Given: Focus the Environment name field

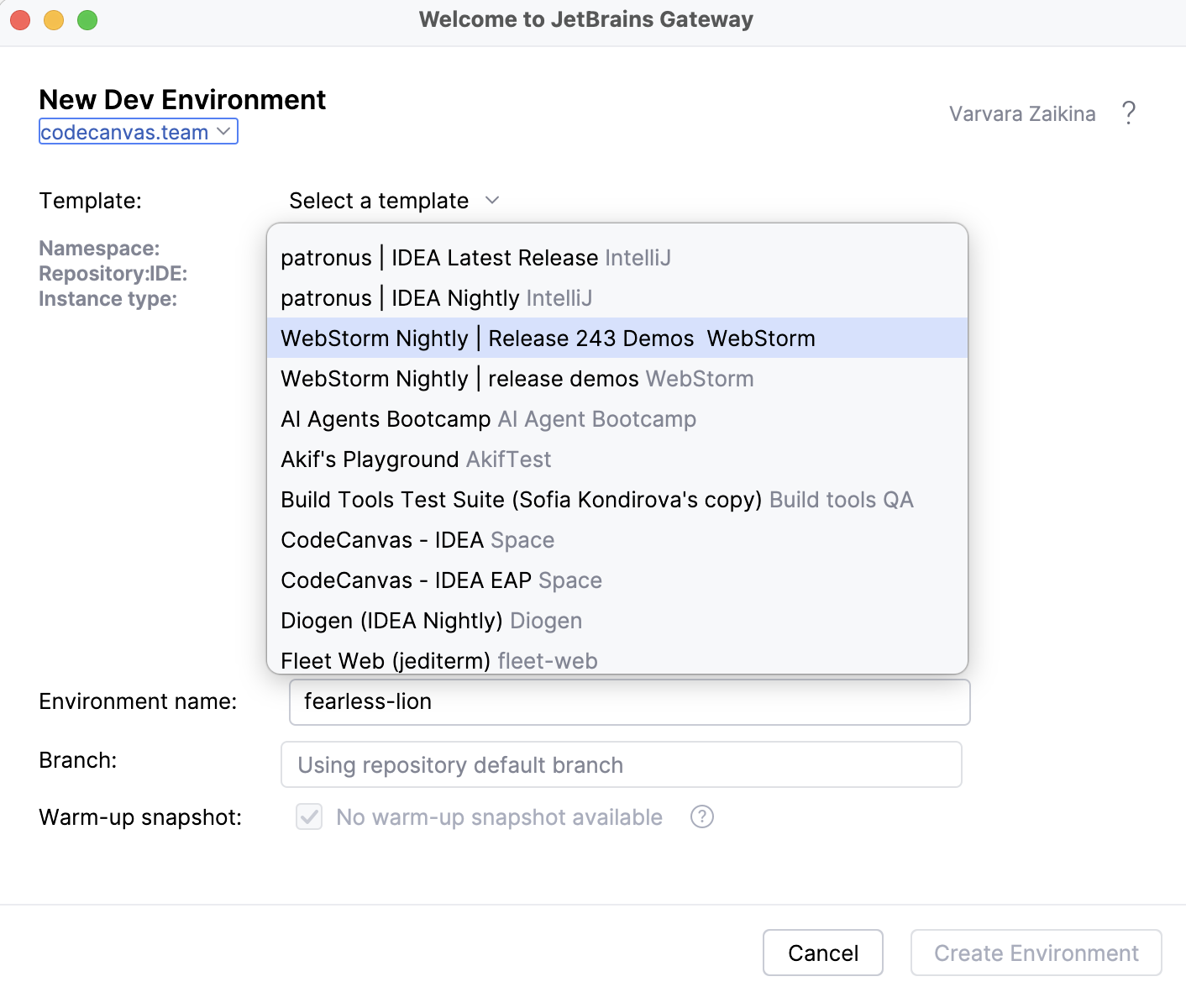Looking at the screenshot, I should pos(630,702).
